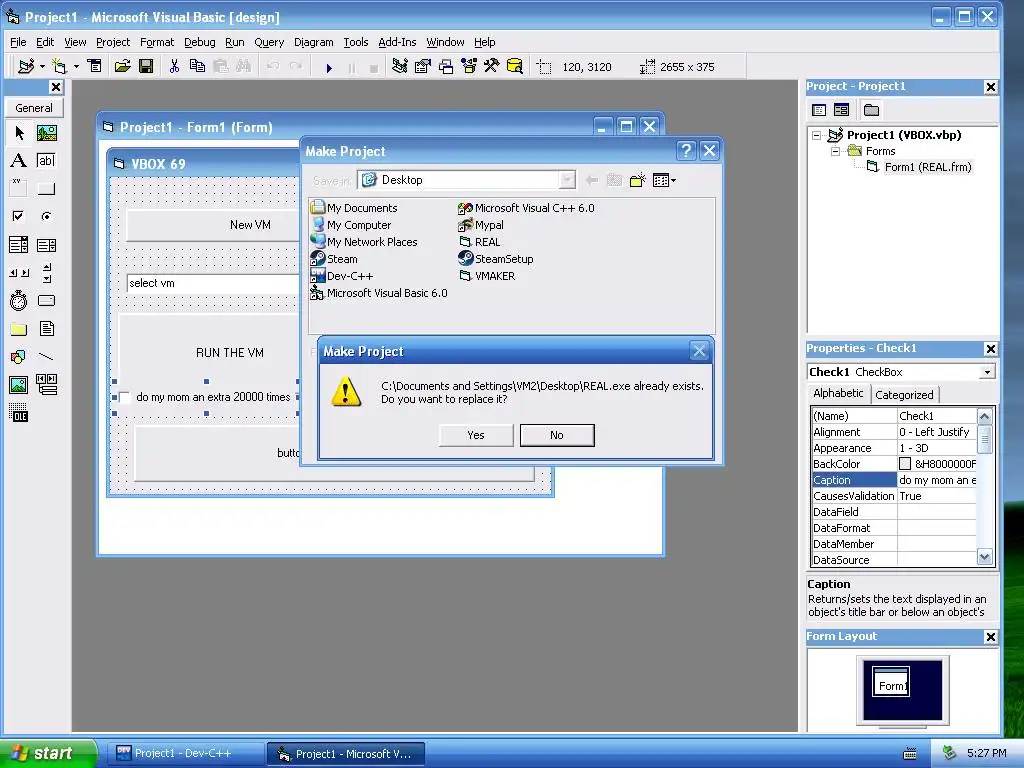This screenshot has height=768, width=1024.
Task: Select the Pointer tool in toolbox
Action: (19, 133)
